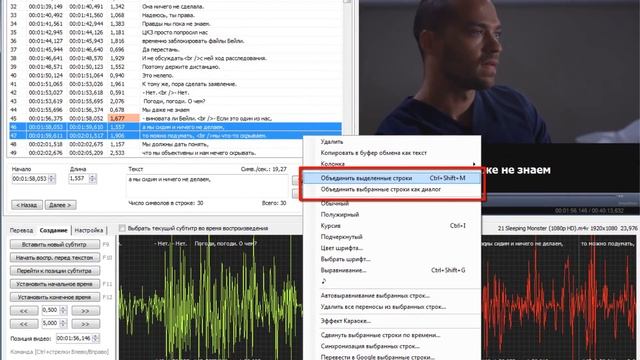The image size is (640, 360).
Task: Click the Длина field spinner arrows
Action: (93, 179)
